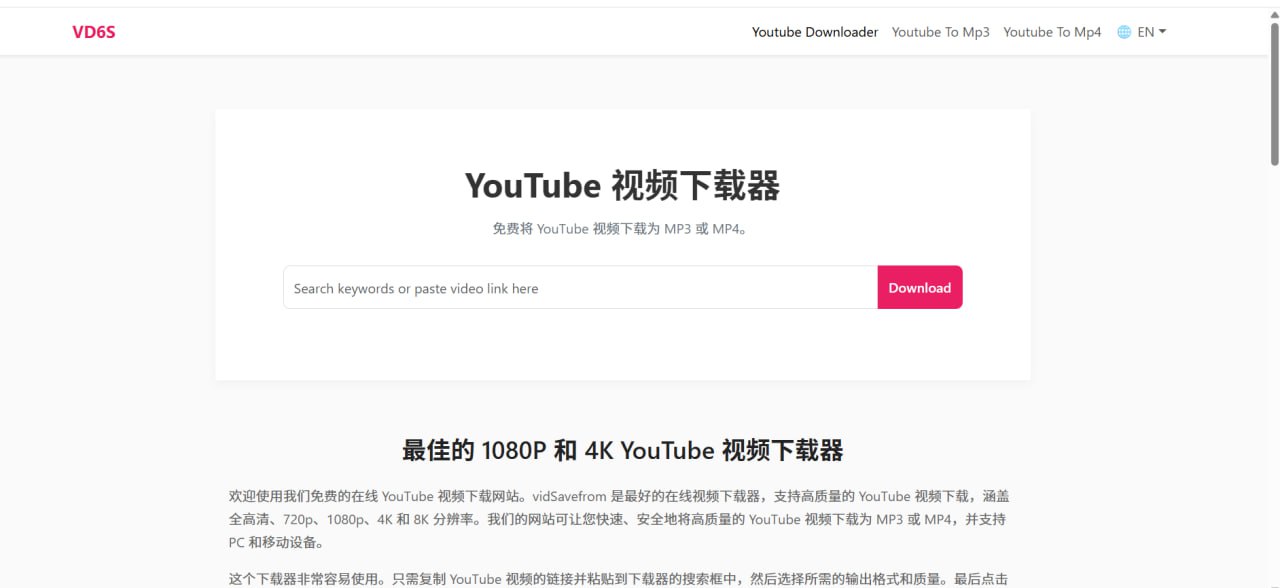Click the globe icon to change language
The height and width of the screenshot is (588, 1280).
click(x=1122, y=31)
